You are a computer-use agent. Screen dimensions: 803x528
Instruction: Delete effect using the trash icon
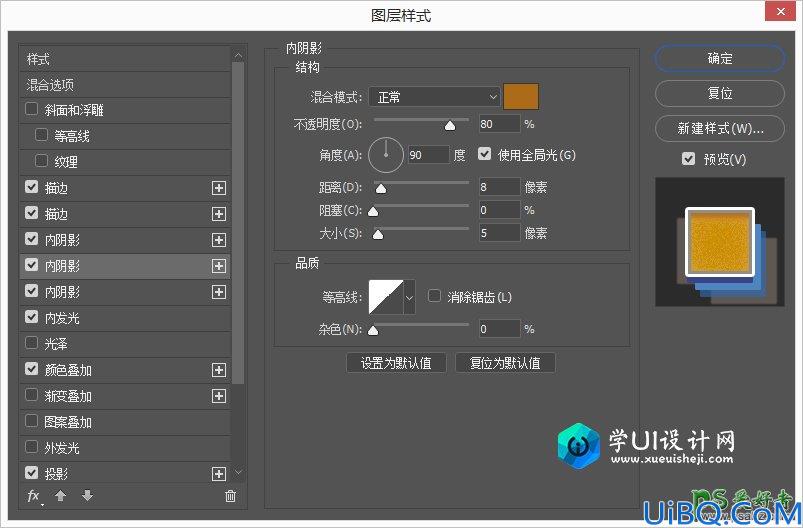[230, 496]
